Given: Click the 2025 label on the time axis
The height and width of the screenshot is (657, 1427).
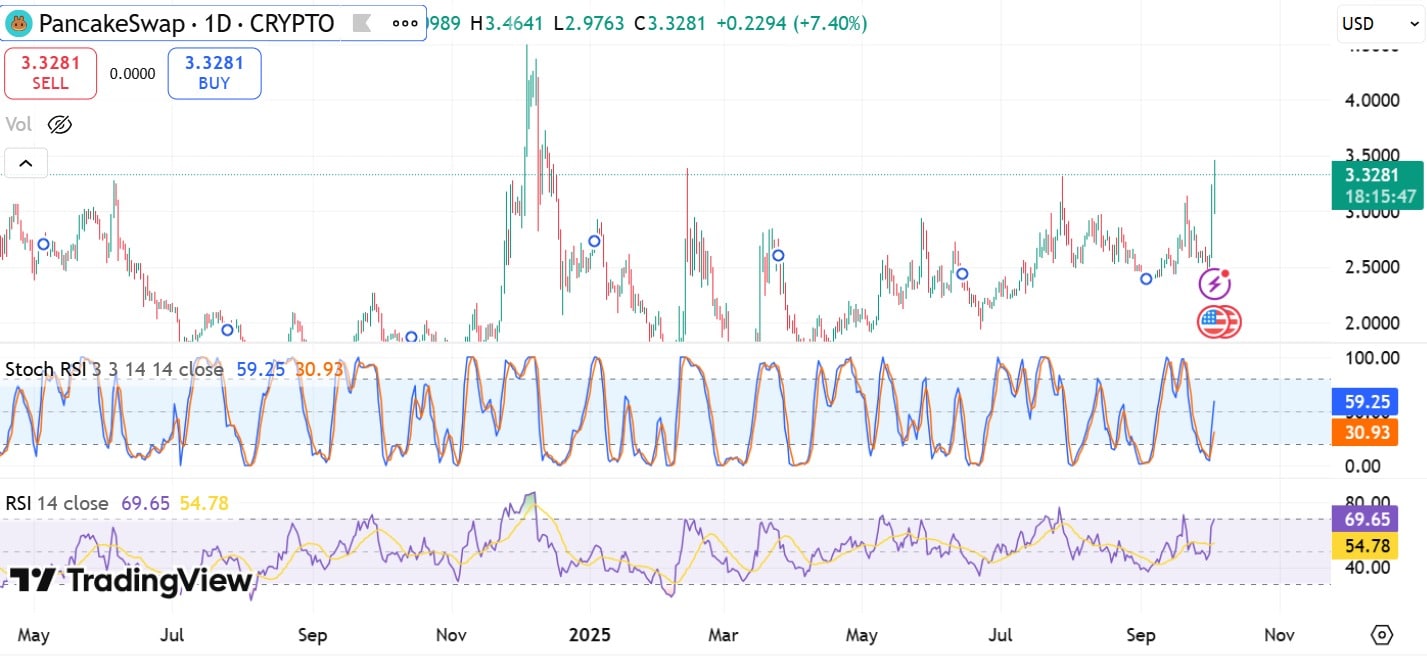Looking at the screenshot, I should coord(591,634).
